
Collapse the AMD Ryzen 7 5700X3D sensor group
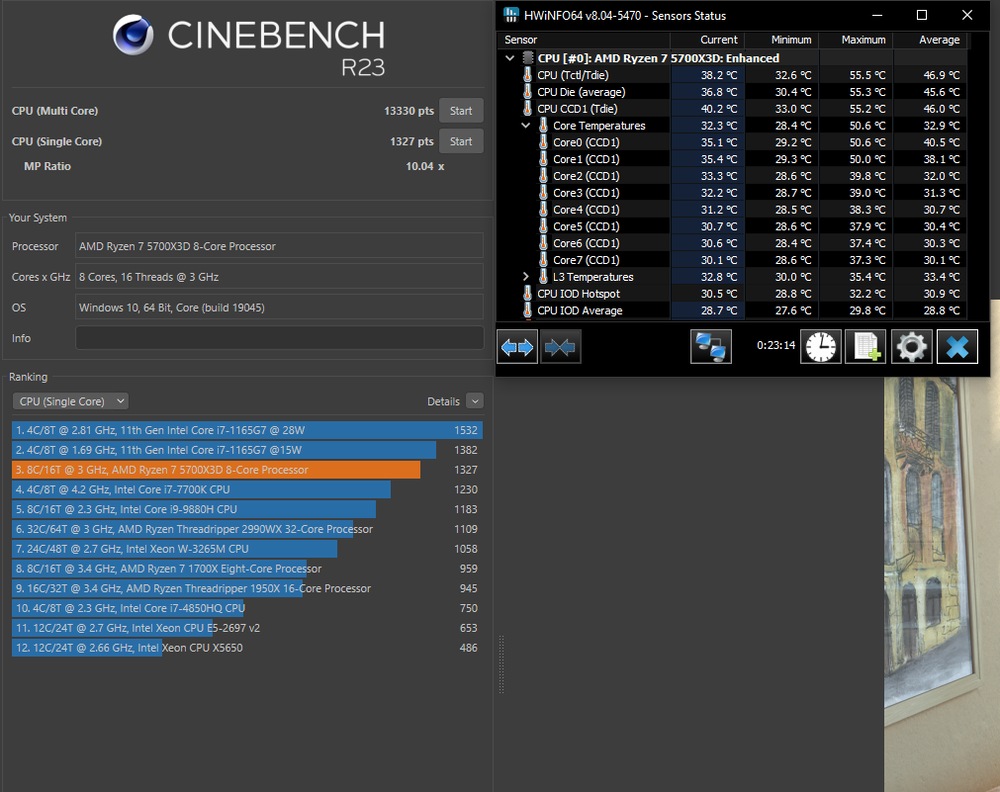pyautogui.click(x=509, y=57)
